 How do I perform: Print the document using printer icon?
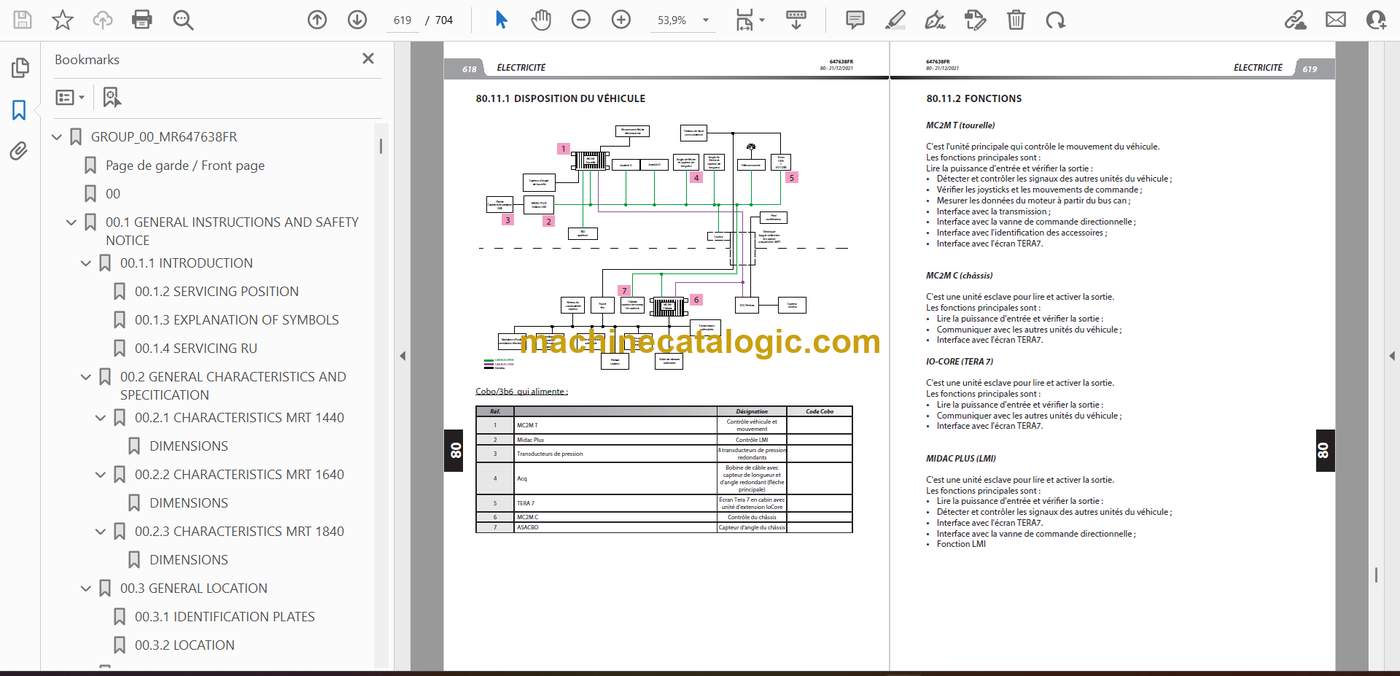[x=142, y=20]
